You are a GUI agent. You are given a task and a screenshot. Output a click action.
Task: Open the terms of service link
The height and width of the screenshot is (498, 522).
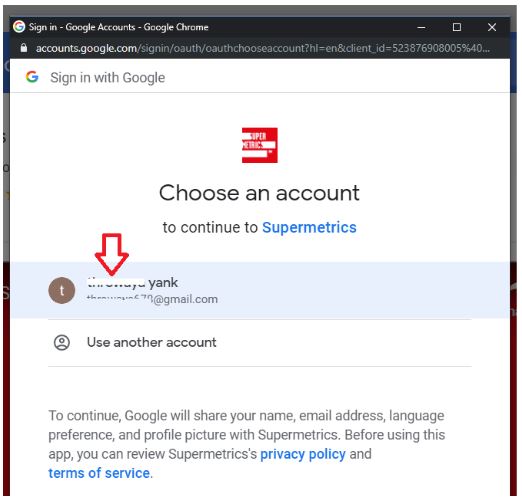click(x=99, y=473)
